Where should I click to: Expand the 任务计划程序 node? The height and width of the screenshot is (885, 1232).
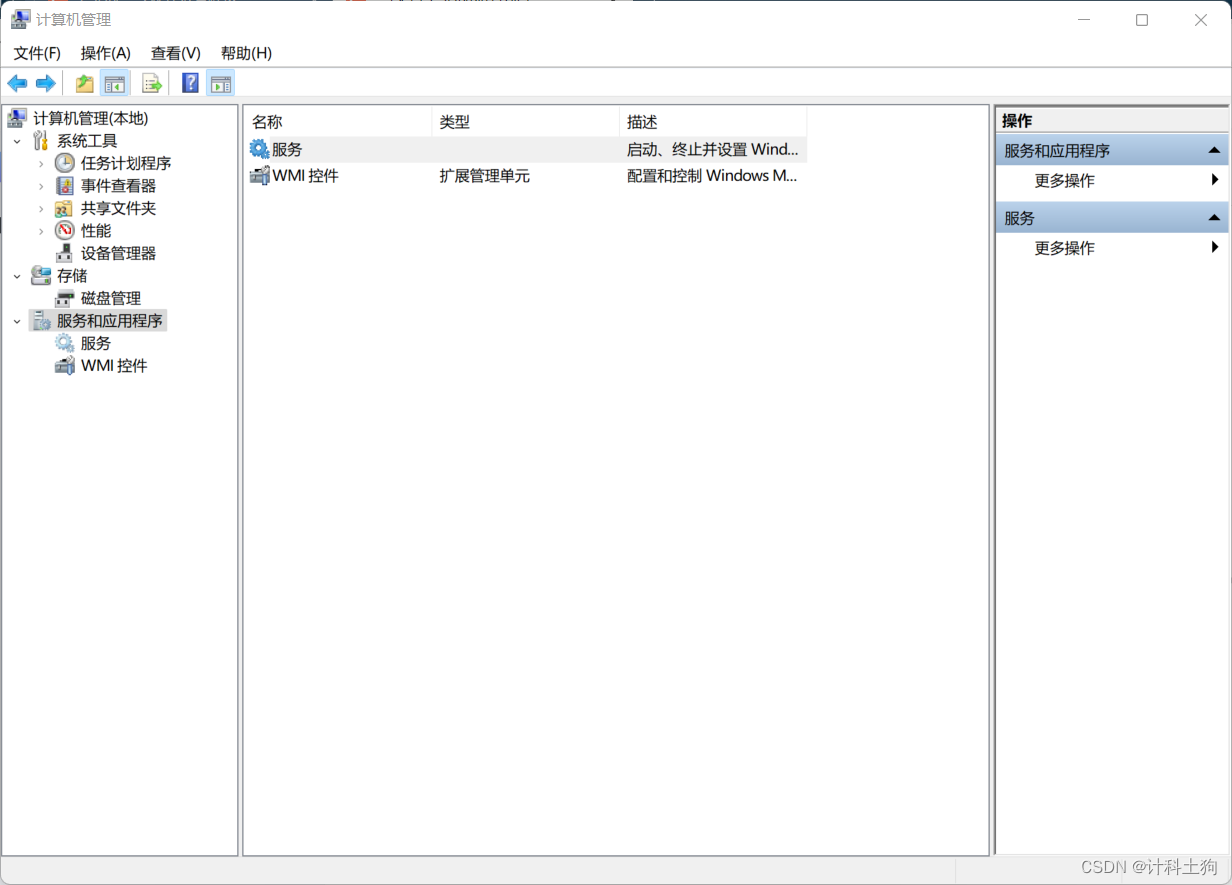[41, 163]
